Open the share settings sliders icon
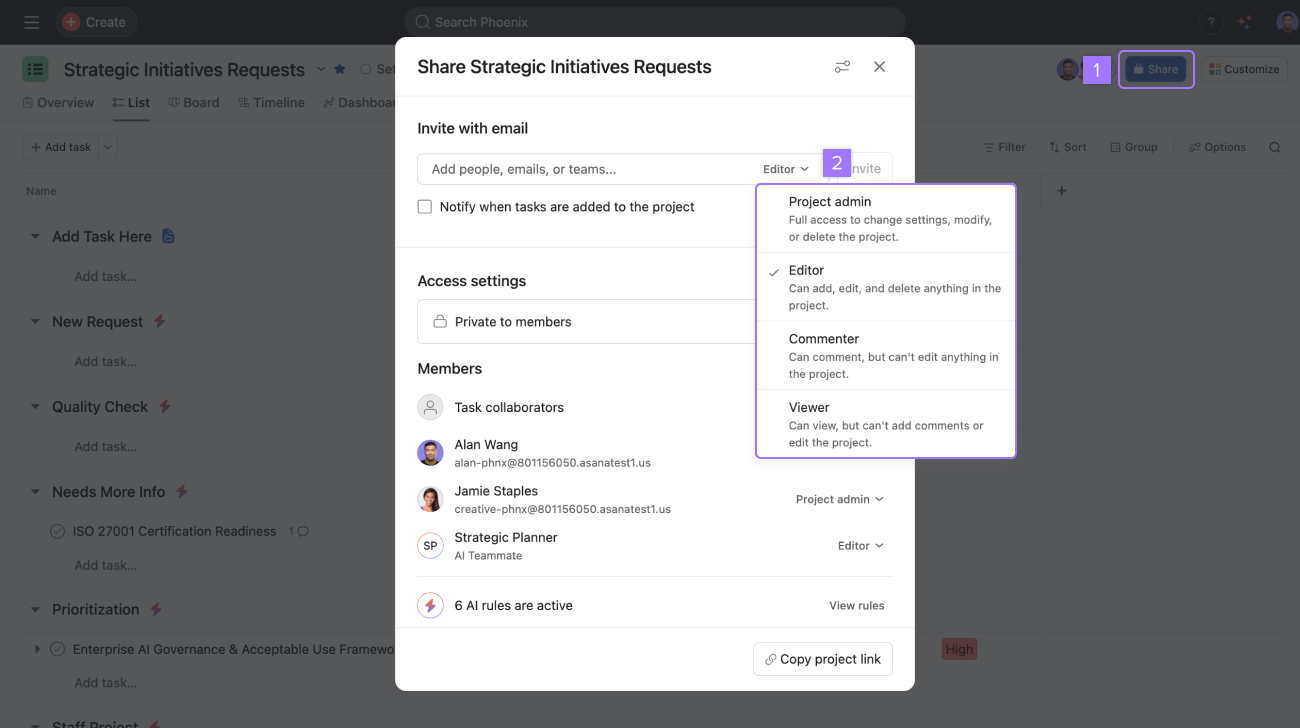Image resolution: width=1300 pixels, height=728 pixels. (842, 67)
